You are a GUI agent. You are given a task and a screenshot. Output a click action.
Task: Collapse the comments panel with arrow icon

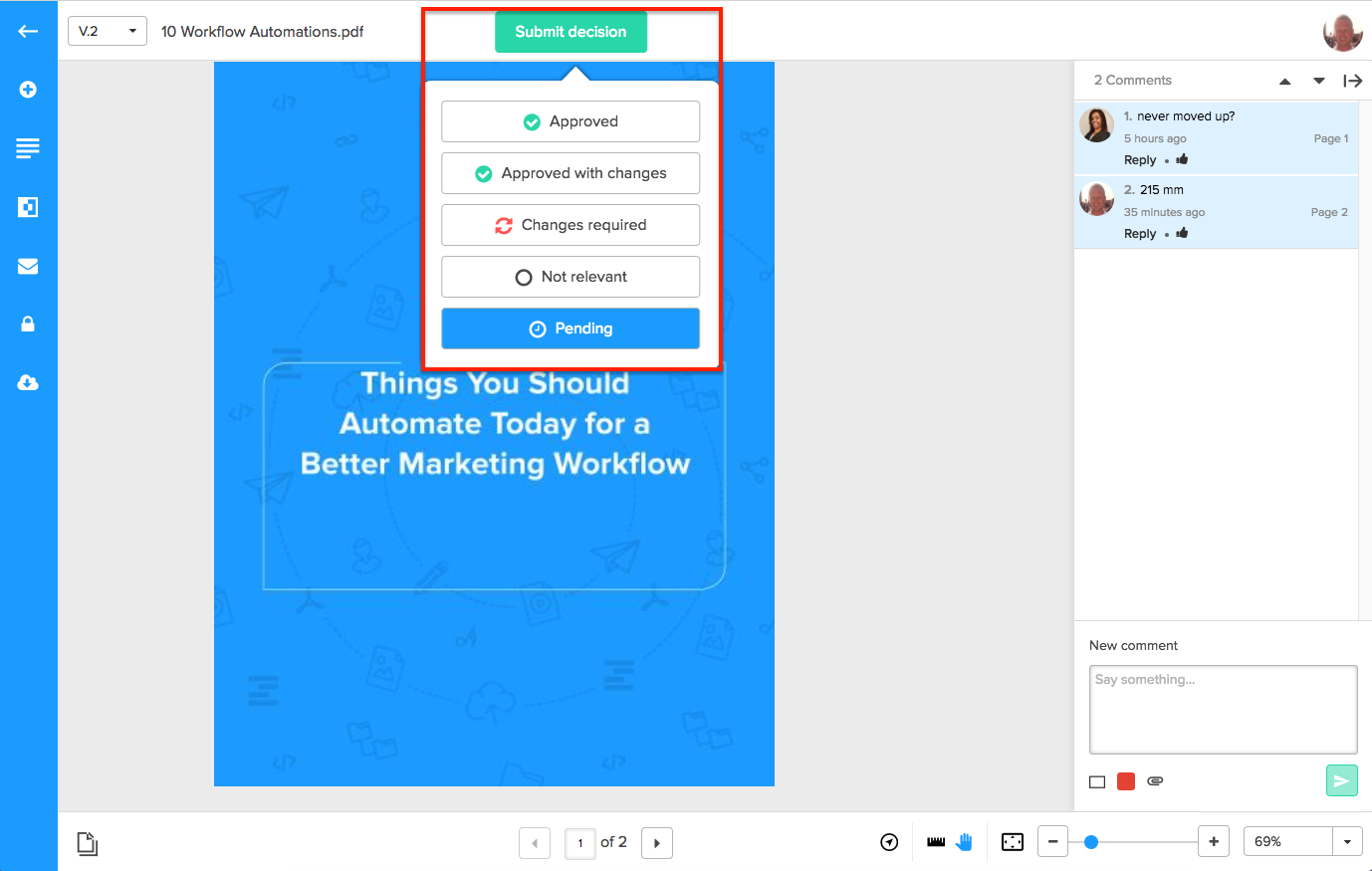pos(1352,81)
